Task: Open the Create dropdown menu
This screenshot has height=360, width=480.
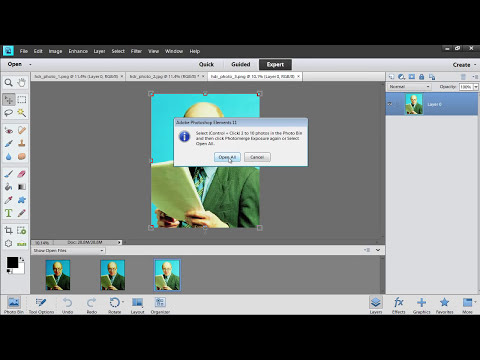Action: pyautogui.click(x=464, y=65)
